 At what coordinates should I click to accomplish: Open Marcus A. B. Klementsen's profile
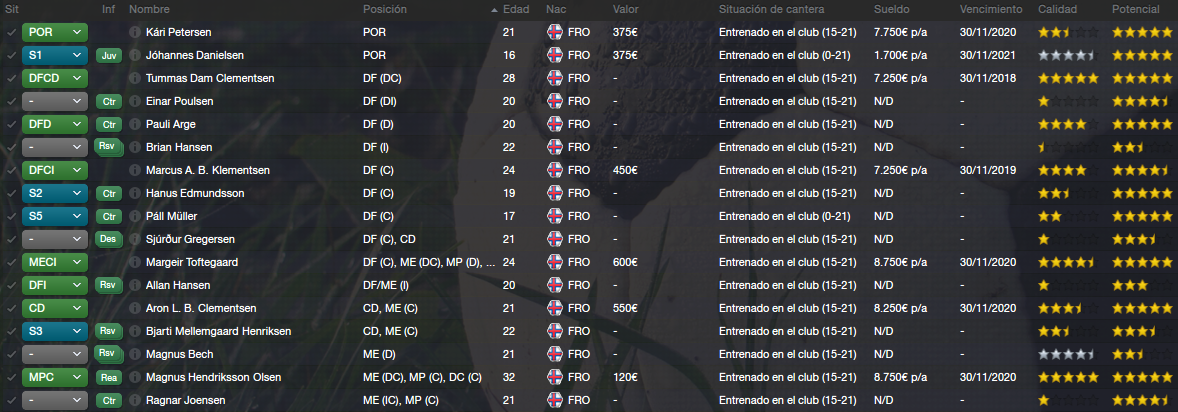point(208,171)
